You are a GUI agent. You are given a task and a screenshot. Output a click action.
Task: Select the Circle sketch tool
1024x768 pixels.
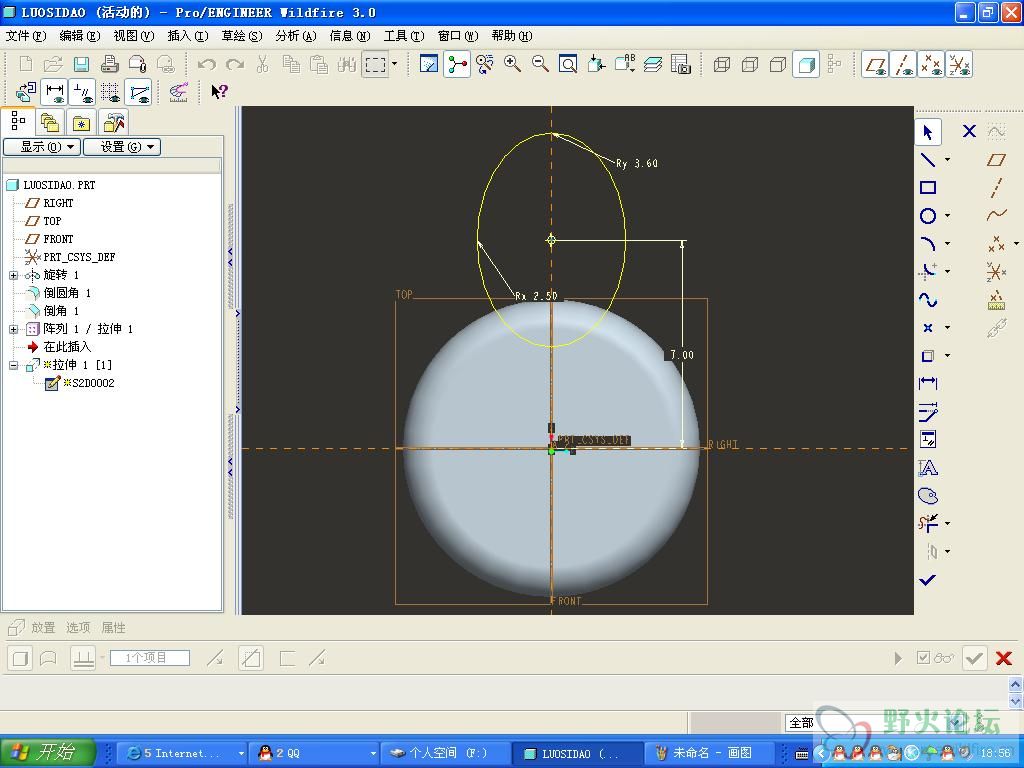[927, 216]
